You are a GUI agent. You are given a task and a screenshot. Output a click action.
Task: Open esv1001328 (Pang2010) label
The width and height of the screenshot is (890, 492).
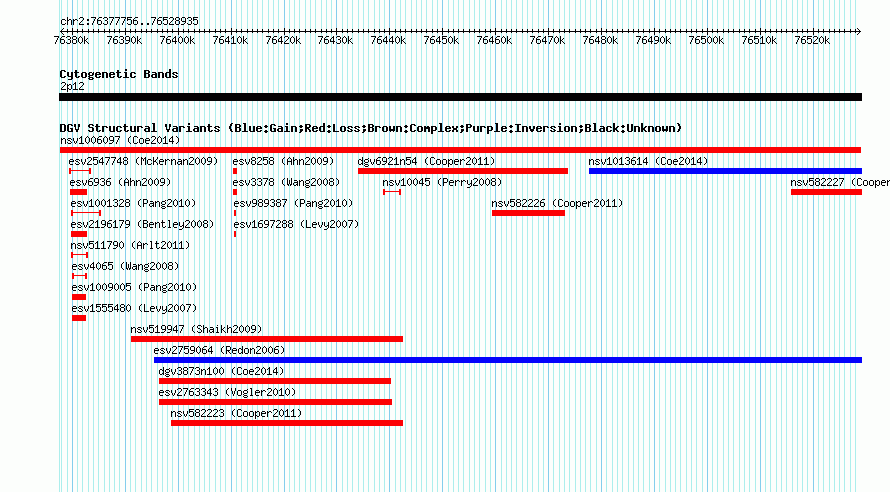133,203
